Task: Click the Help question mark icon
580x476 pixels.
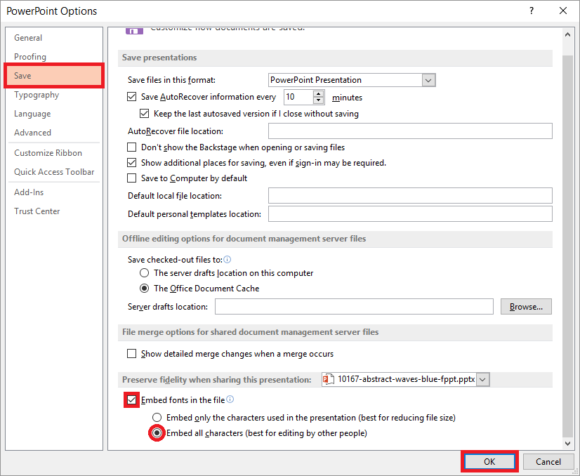Action: (531, 11)
